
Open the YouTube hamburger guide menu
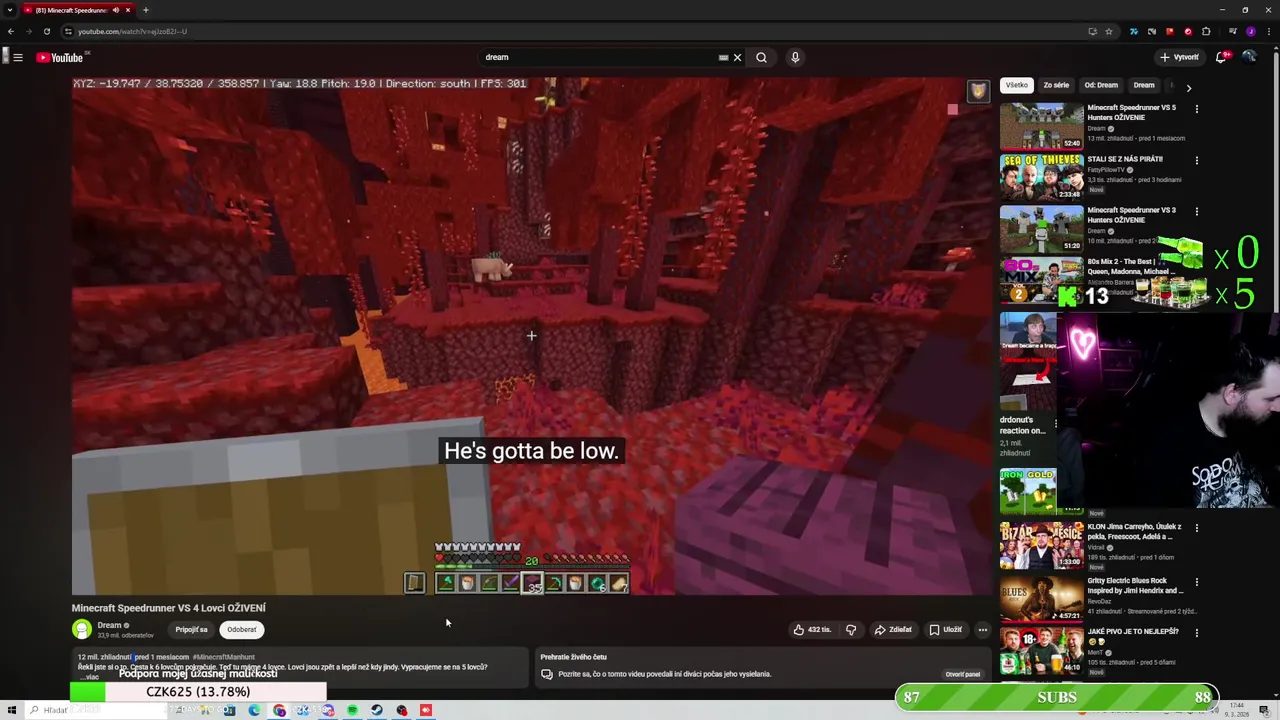pos(18,57)
